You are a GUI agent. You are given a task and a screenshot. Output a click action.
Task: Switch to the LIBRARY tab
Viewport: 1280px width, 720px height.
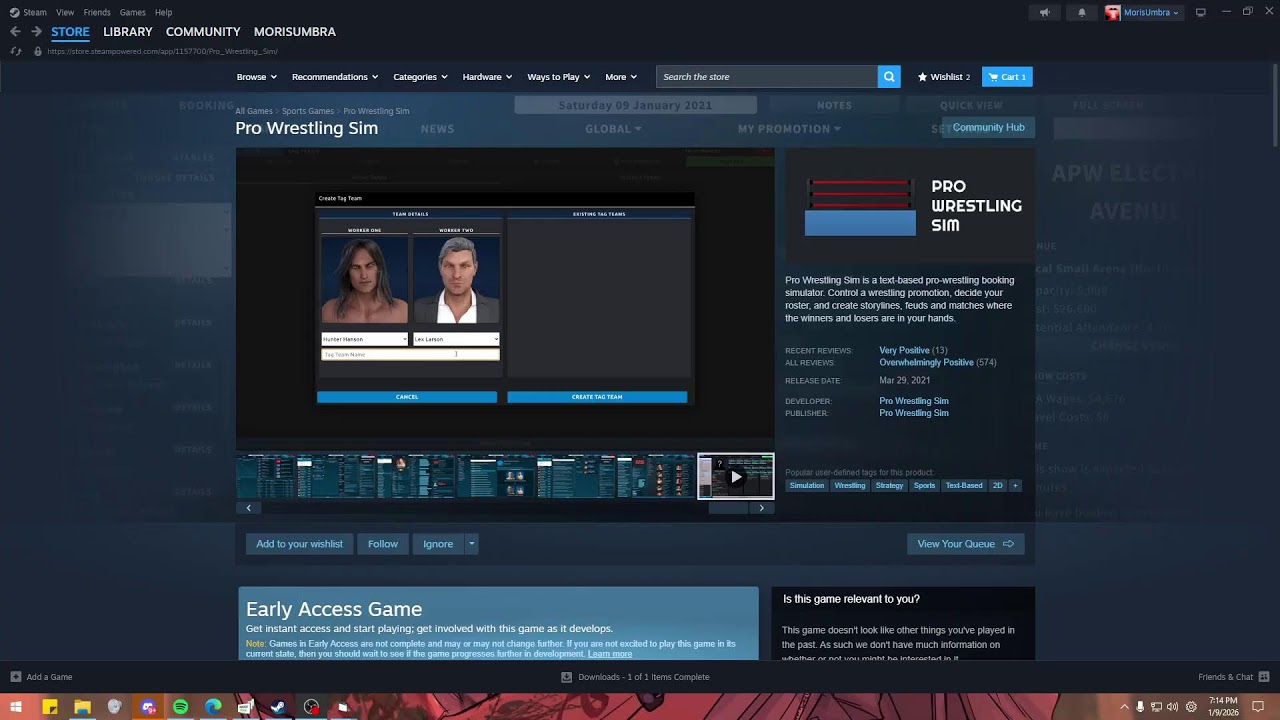click(x=127, y=32)
